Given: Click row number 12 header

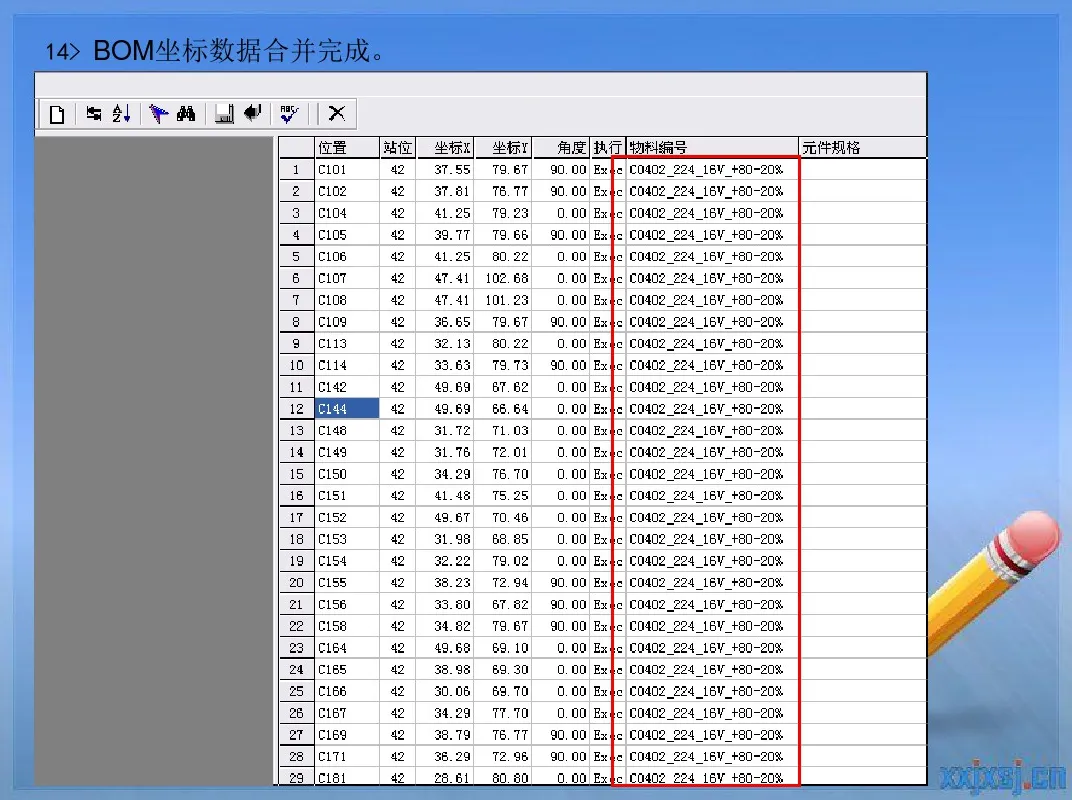Looking at the screenshot, I should (x=296, y=409).
